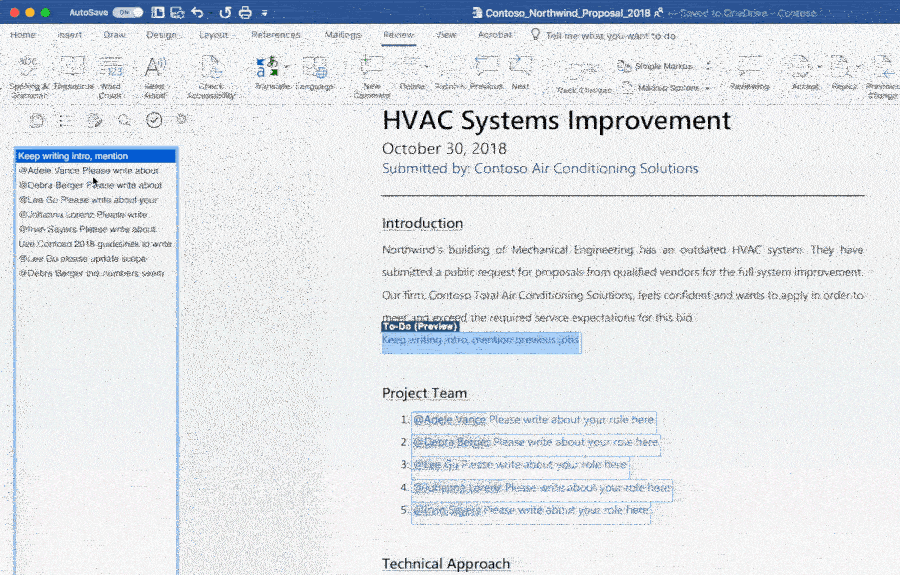Jump to Previous Change

click(x=883, y=76)
